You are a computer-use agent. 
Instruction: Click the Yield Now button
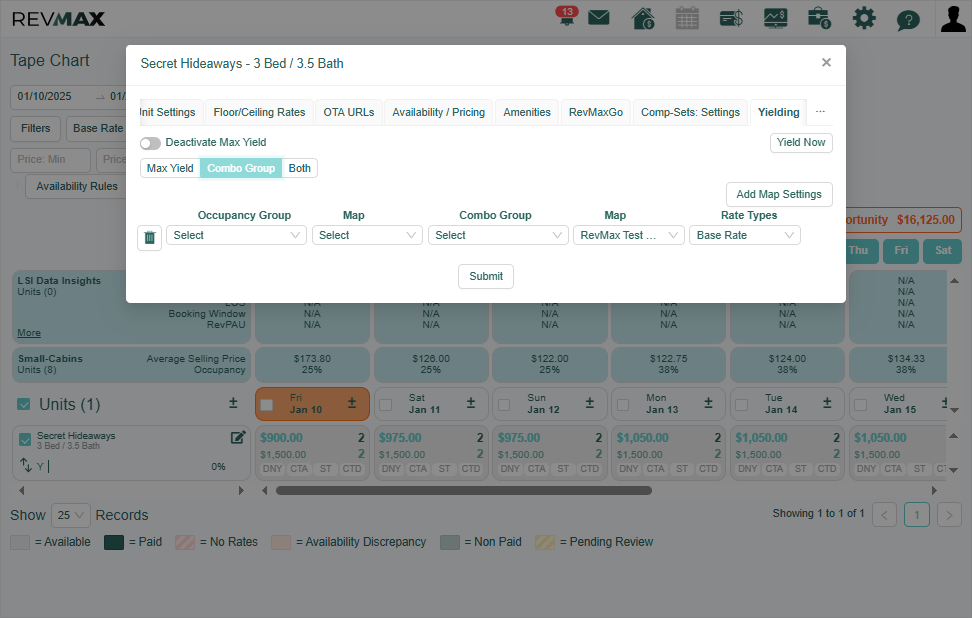(x=801, y=143)
